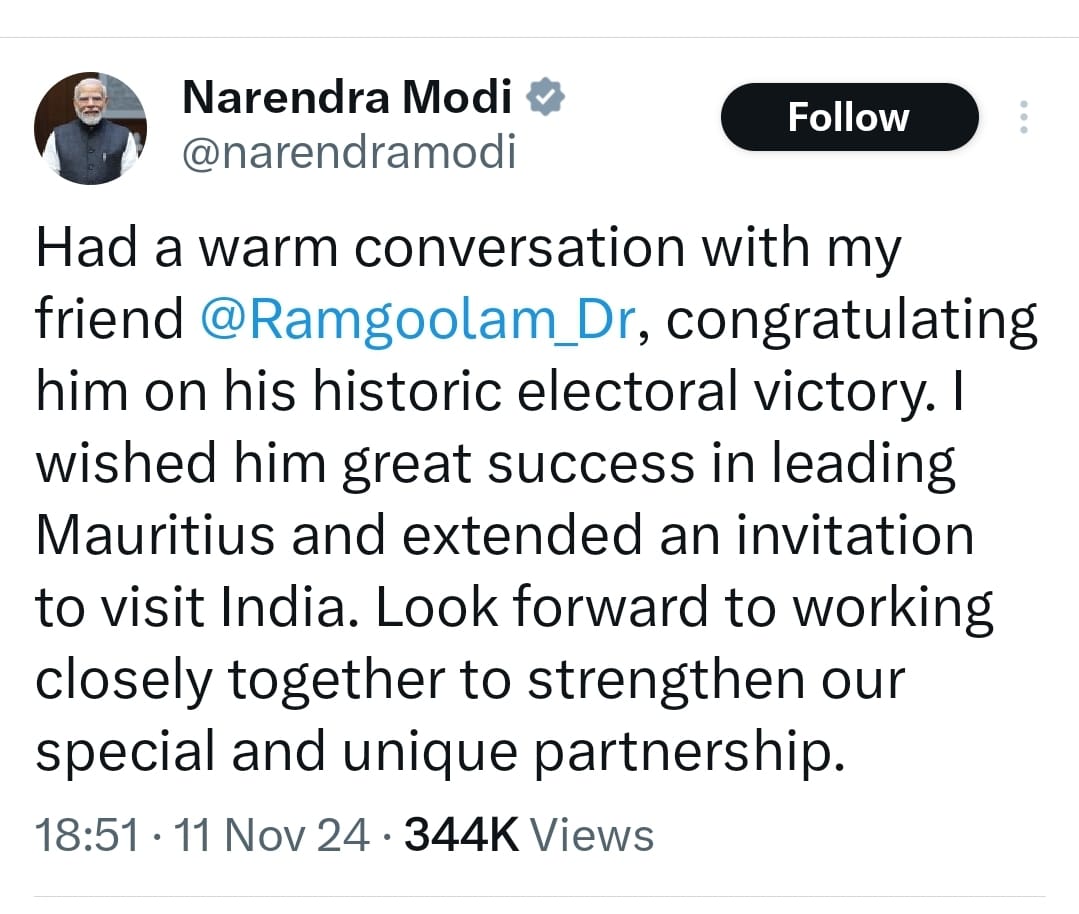Click the blue verified badge icon
The image size is (1079, 914).
point(546,97)
